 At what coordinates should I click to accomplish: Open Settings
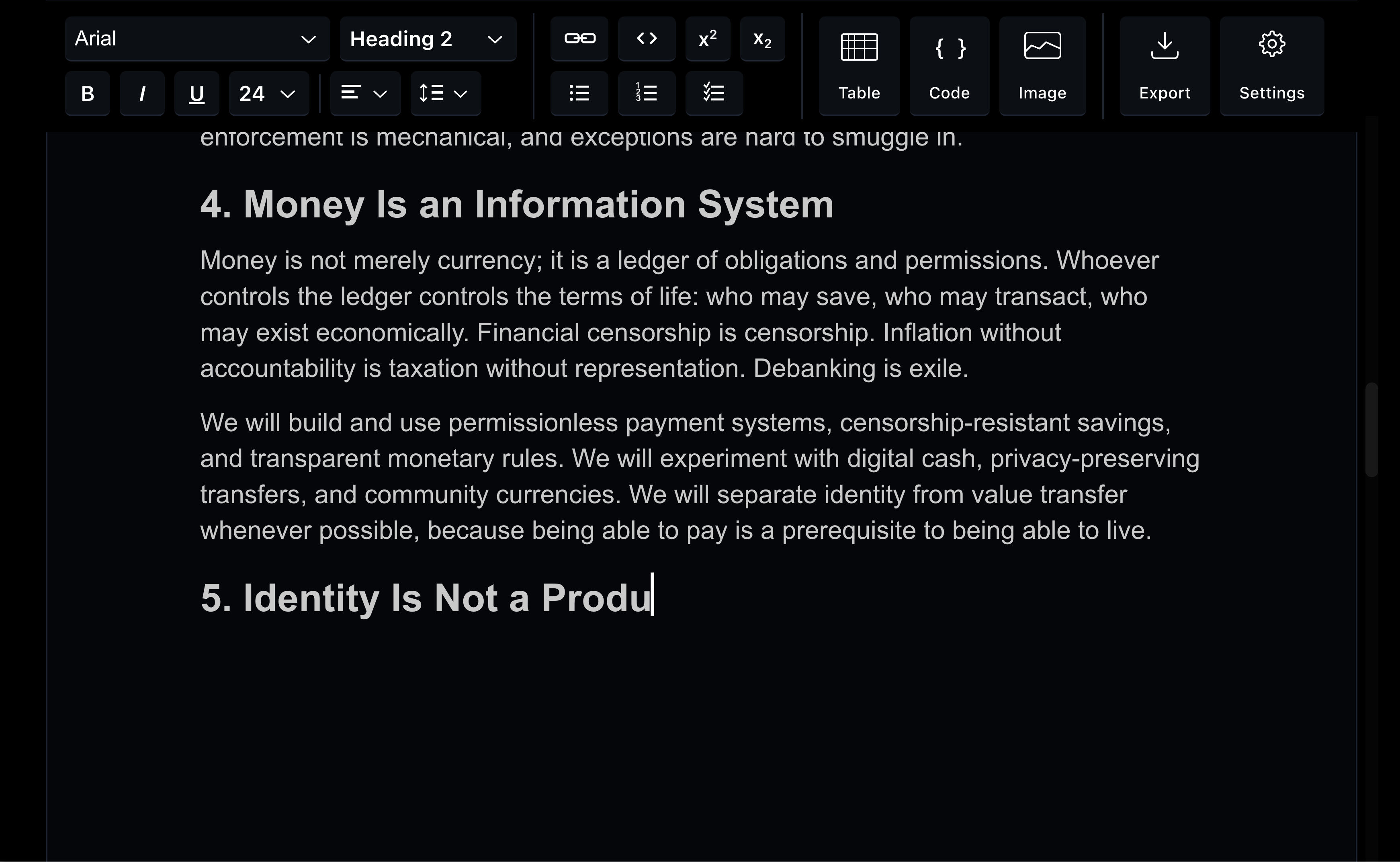(x=1271, y=66)
